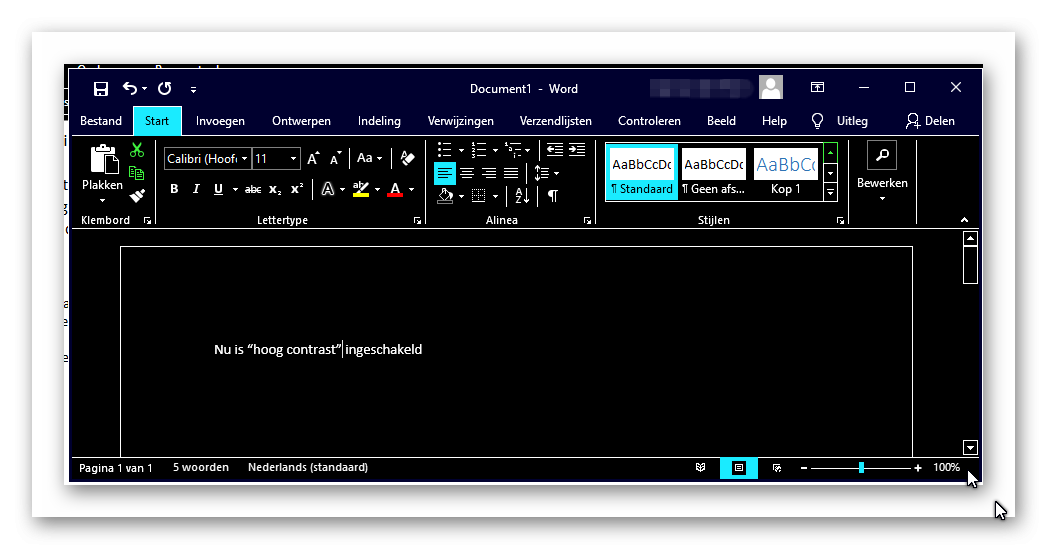Apply superscript formatting
1047x549 pixels.
tap(297, 189)
